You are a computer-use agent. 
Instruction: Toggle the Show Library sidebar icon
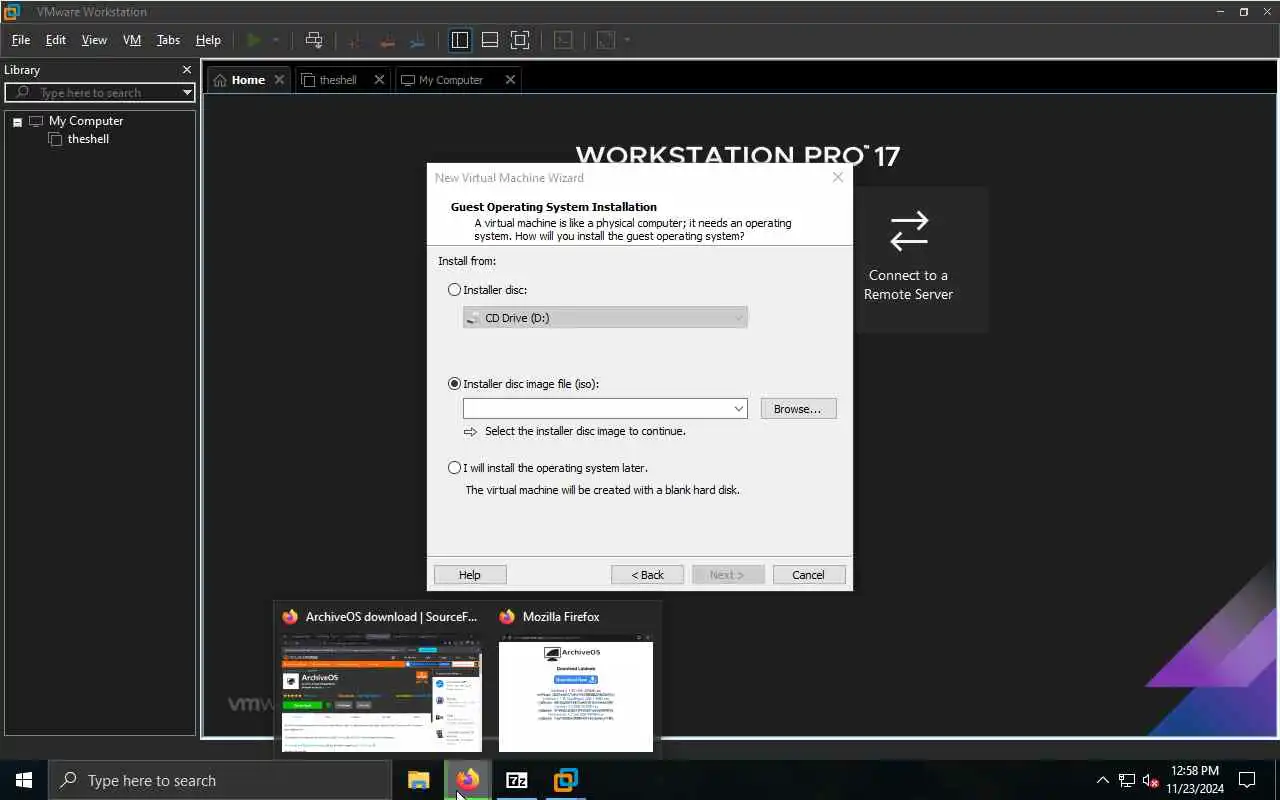460,40
